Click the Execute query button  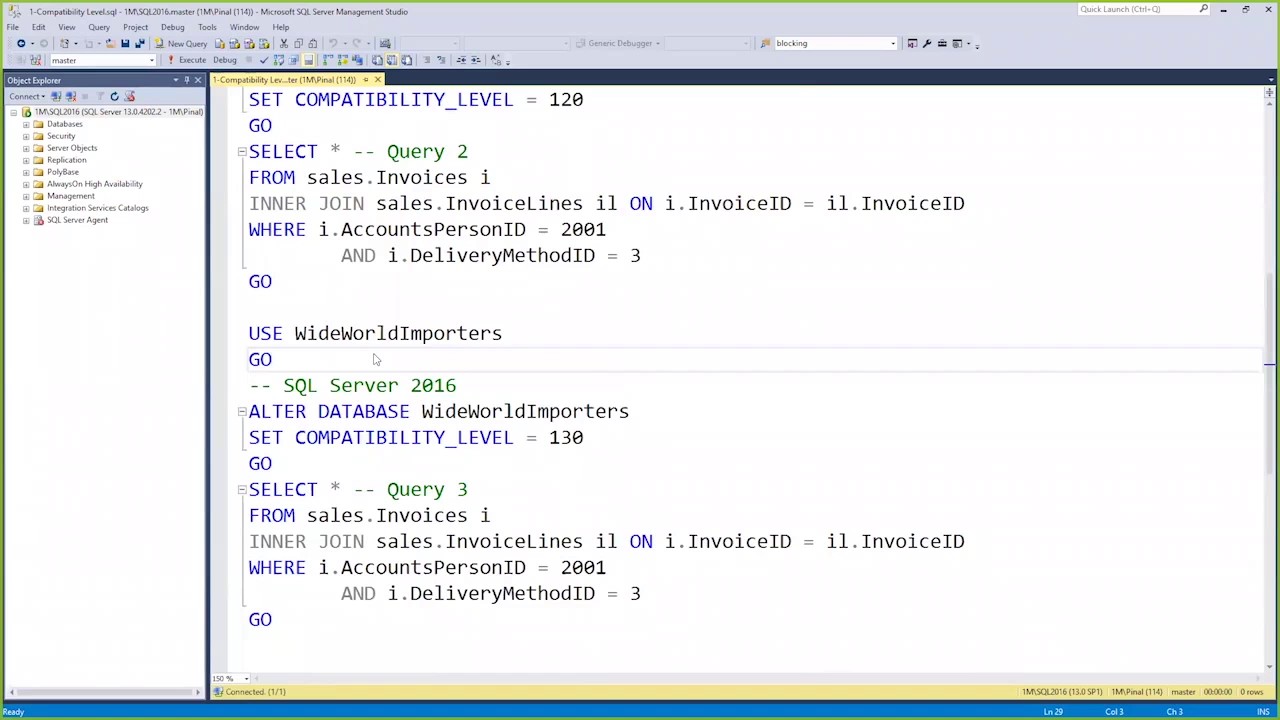coord(186,60)
